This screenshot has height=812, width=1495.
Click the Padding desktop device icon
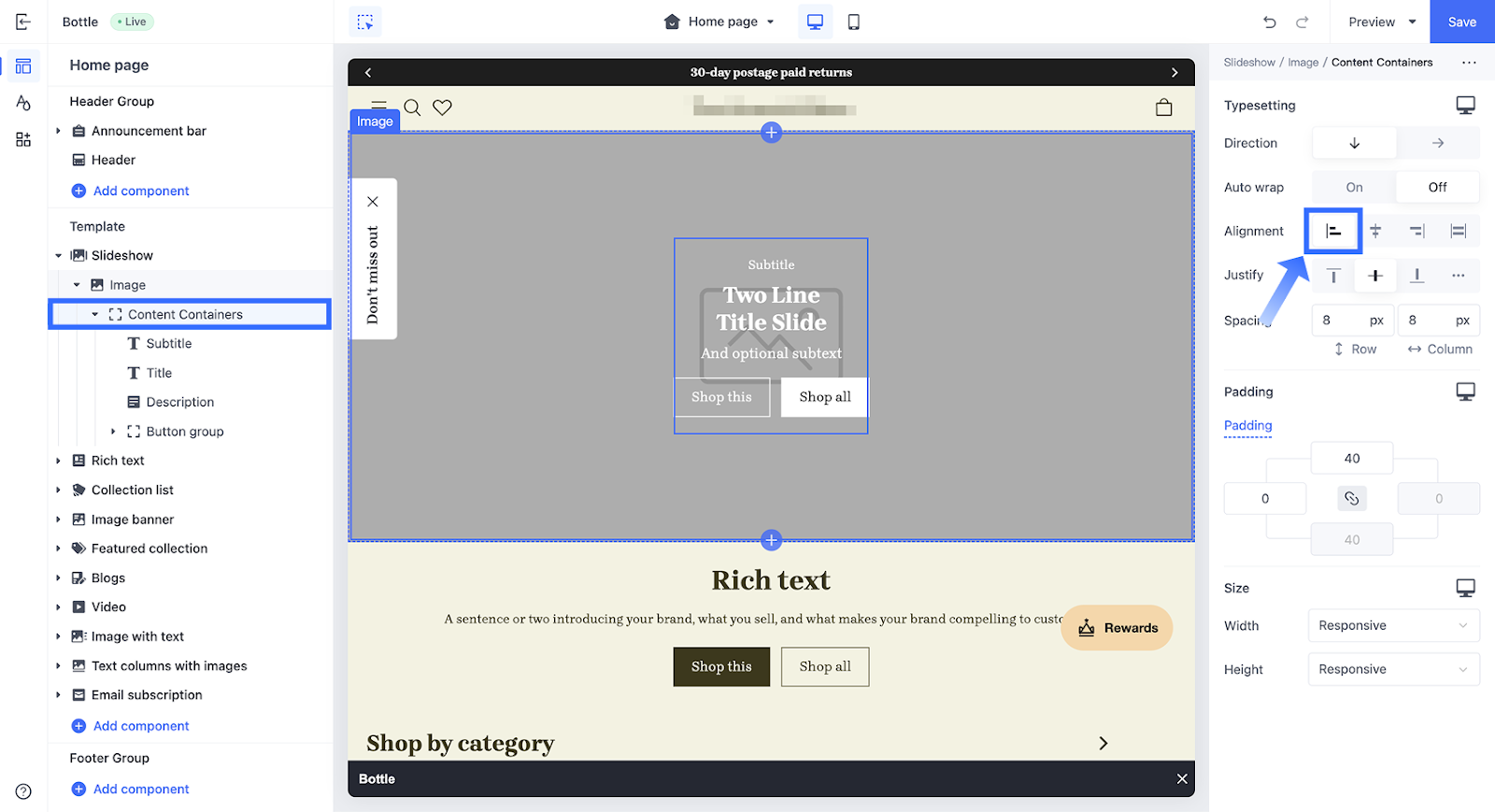click(1465, 392)
